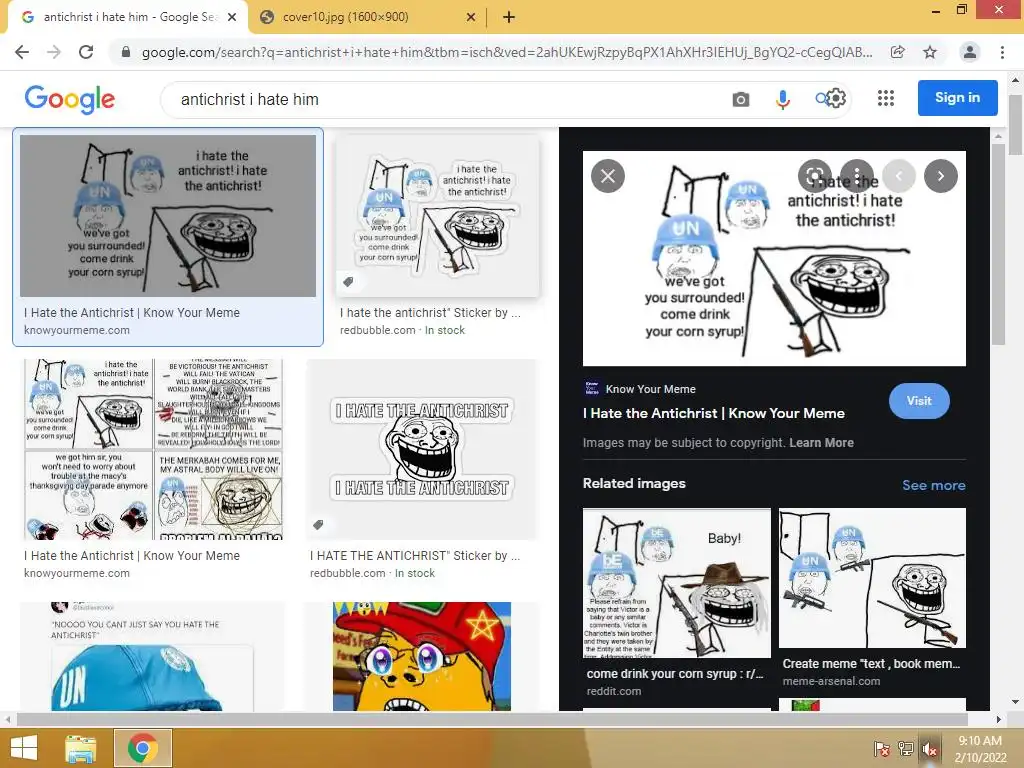Click the address bar URL

(507, 52)
